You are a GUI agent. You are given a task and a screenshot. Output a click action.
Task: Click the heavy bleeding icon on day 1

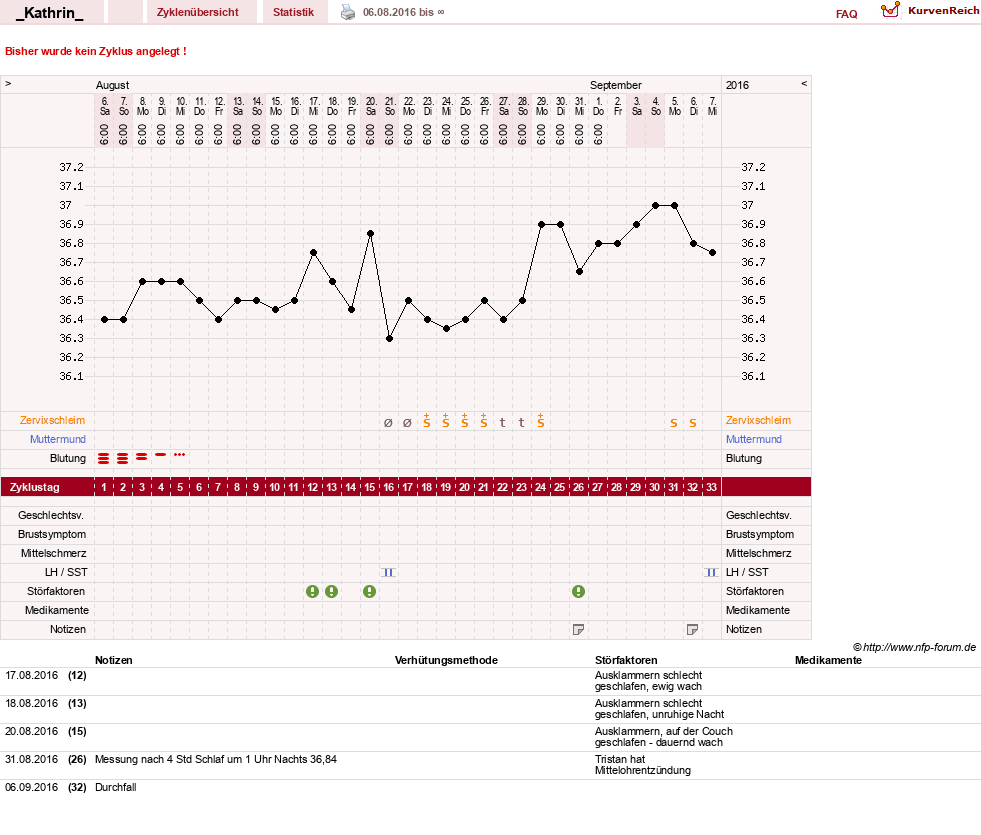[104, 458]
